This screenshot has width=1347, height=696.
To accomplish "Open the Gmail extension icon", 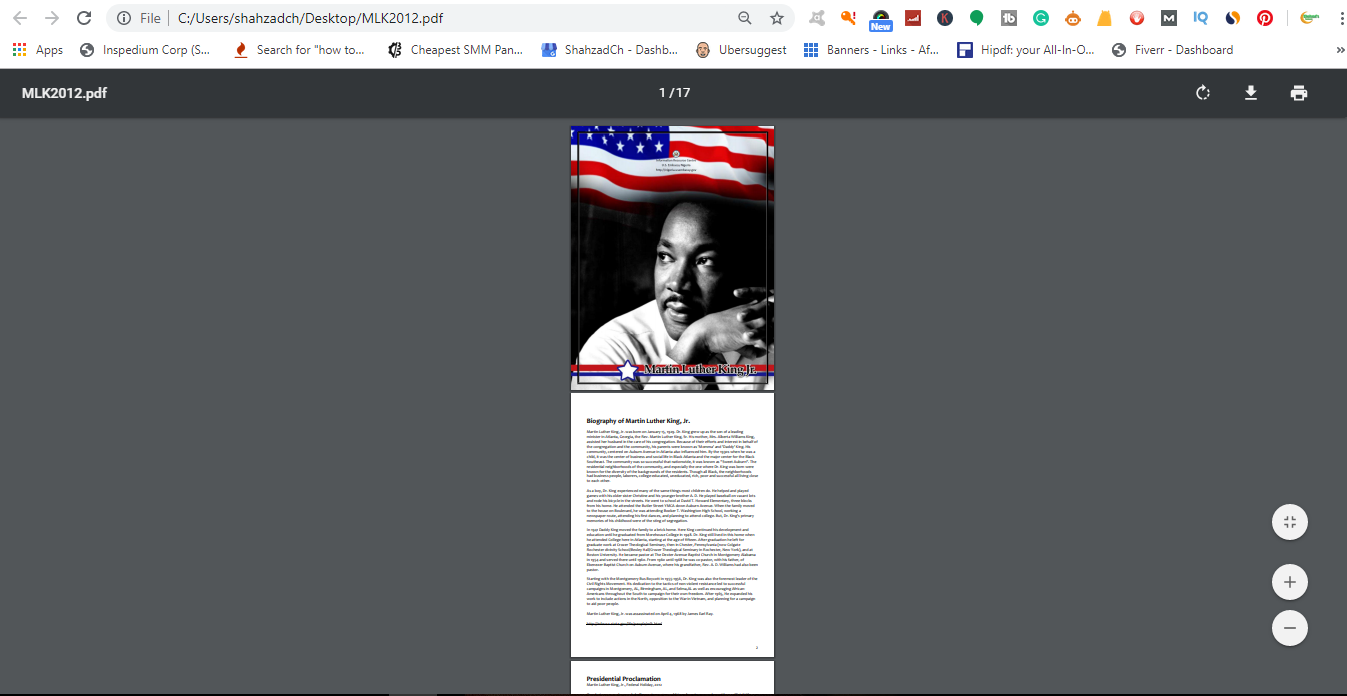I will pyautogui.click(x=1168, y=17).
